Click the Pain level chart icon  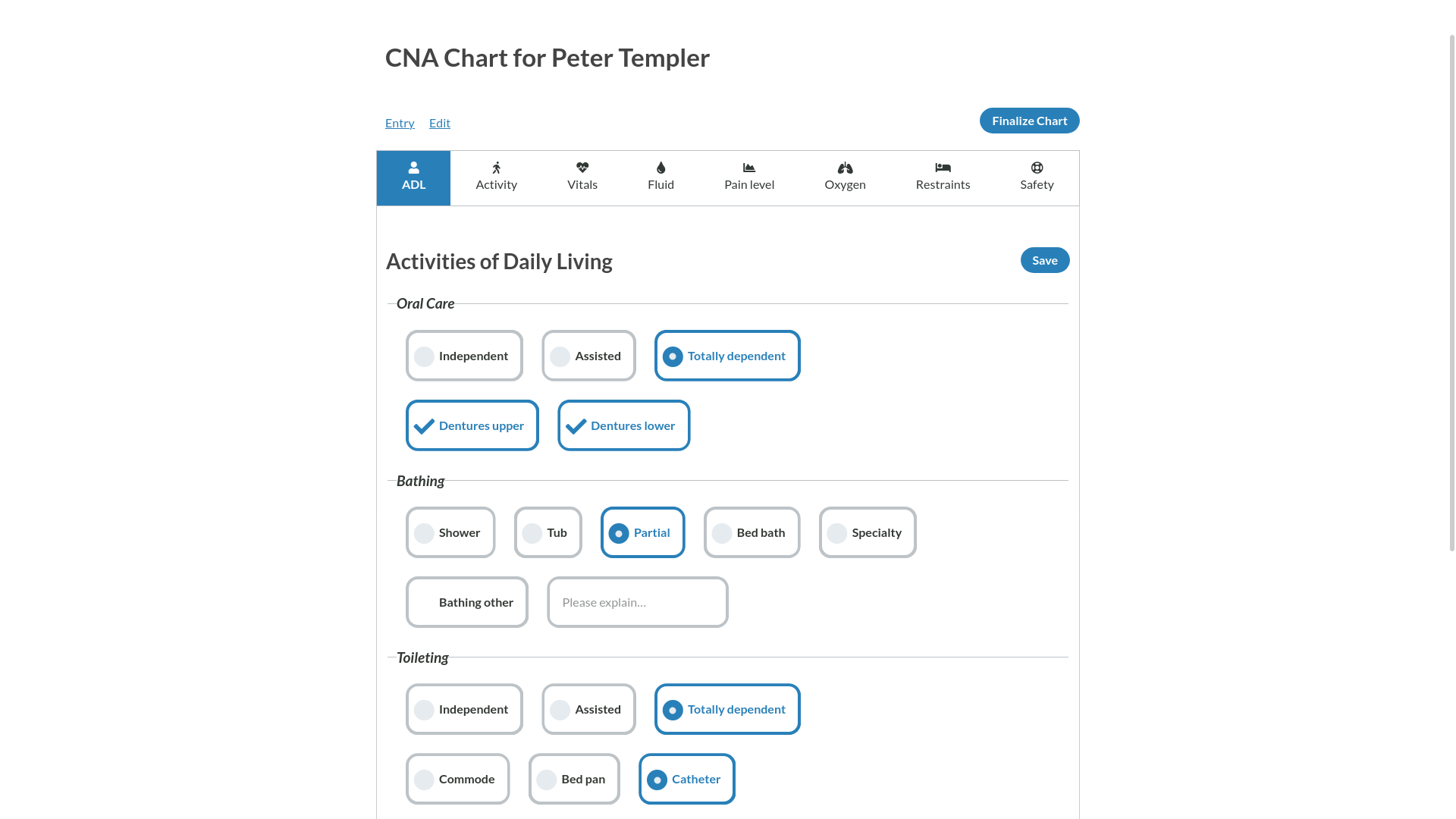click(748, 168)
